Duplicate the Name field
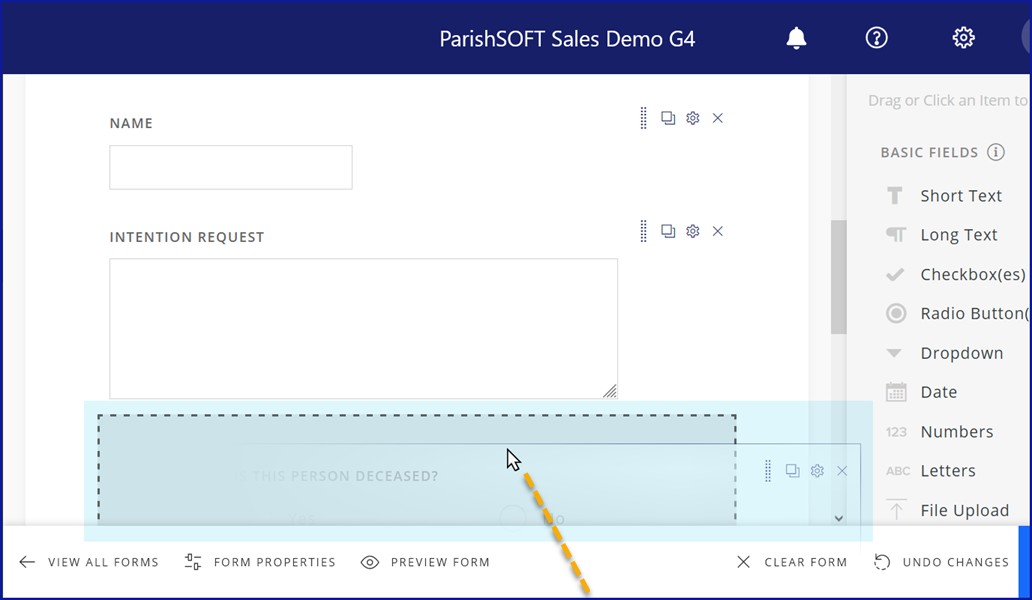Image resolution: width=1032 pixels, height=600 pixels. 668,118
